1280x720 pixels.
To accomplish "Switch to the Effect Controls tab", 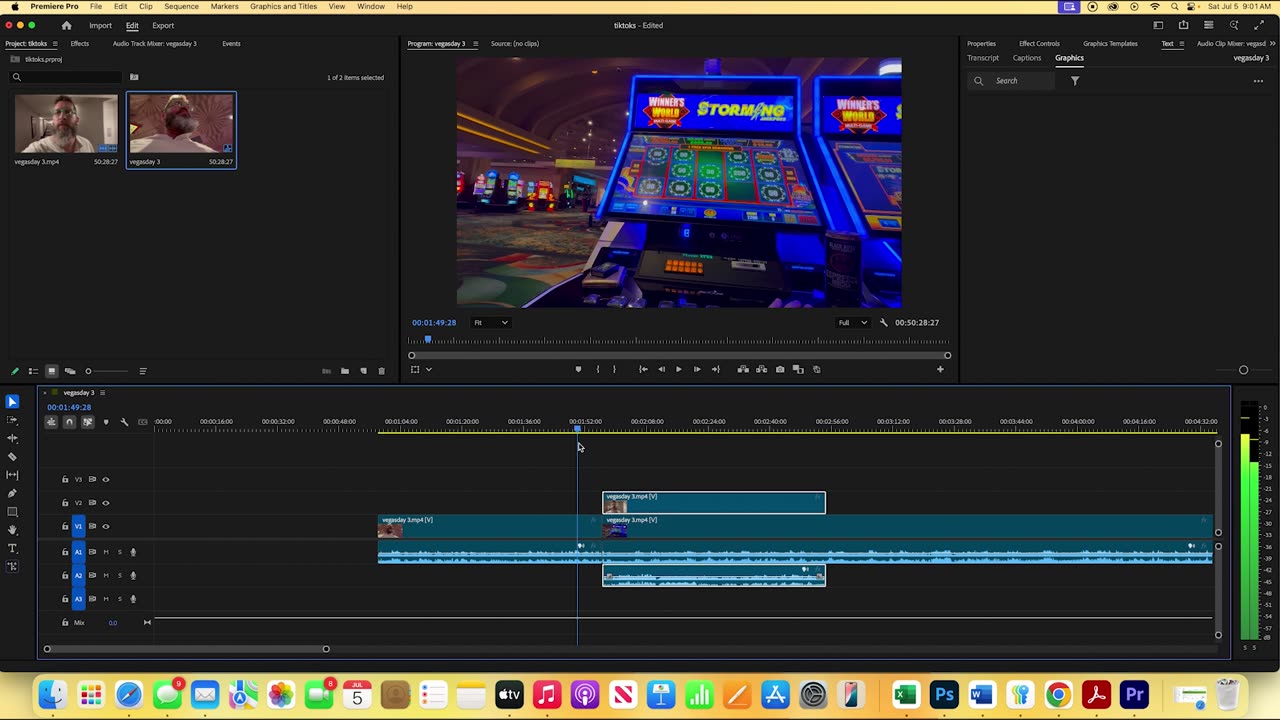I will click(1039, 43).
